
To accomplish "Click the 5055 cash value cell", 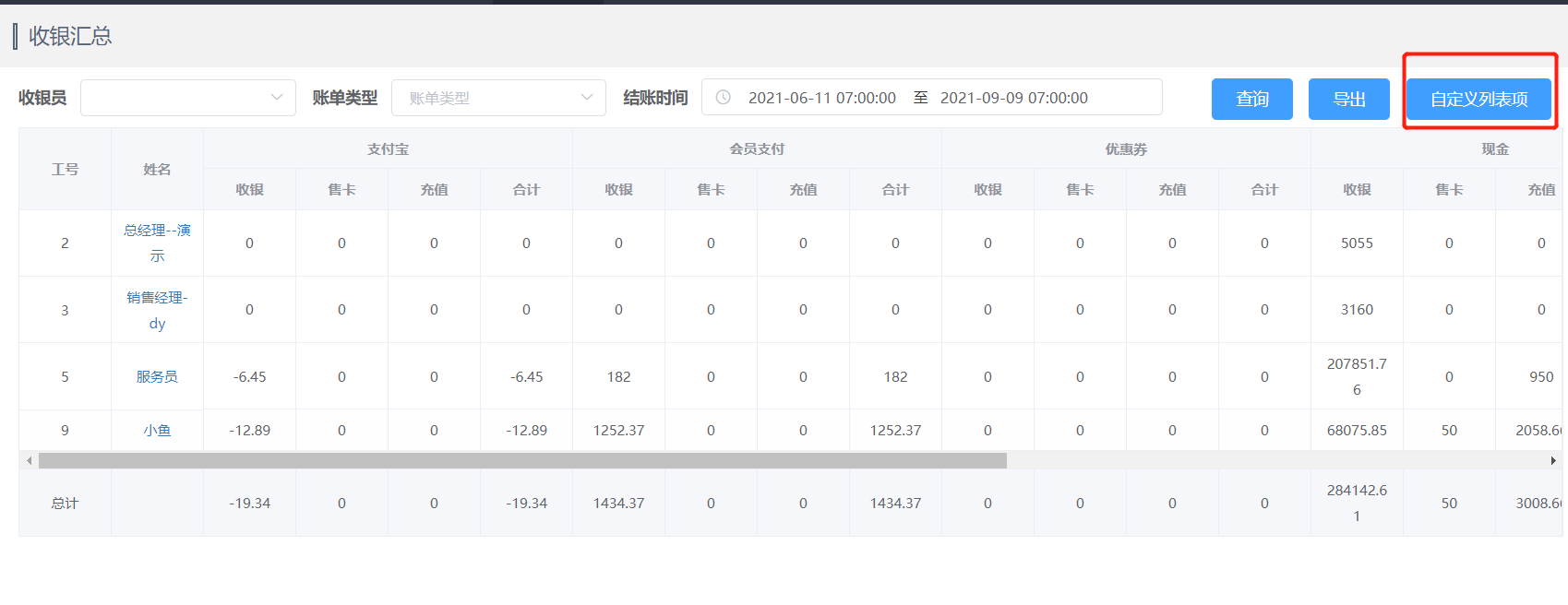I will [1357, 243].
